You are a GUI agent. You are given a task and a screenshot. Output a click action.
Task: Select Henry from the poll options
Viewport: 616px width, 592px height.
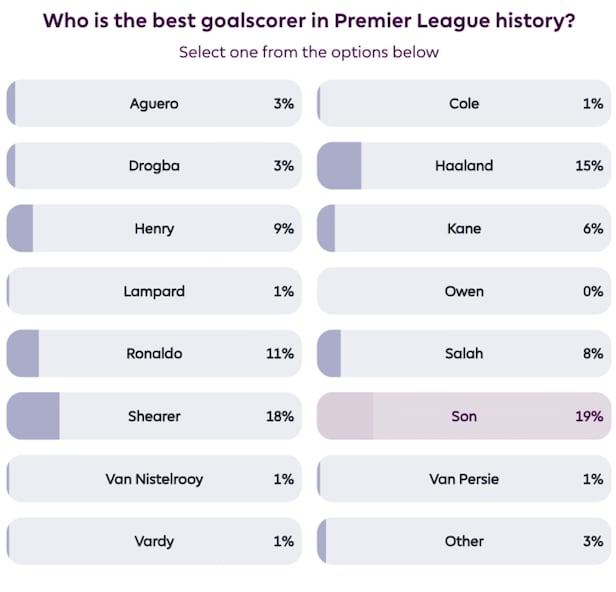coord(154,228)
